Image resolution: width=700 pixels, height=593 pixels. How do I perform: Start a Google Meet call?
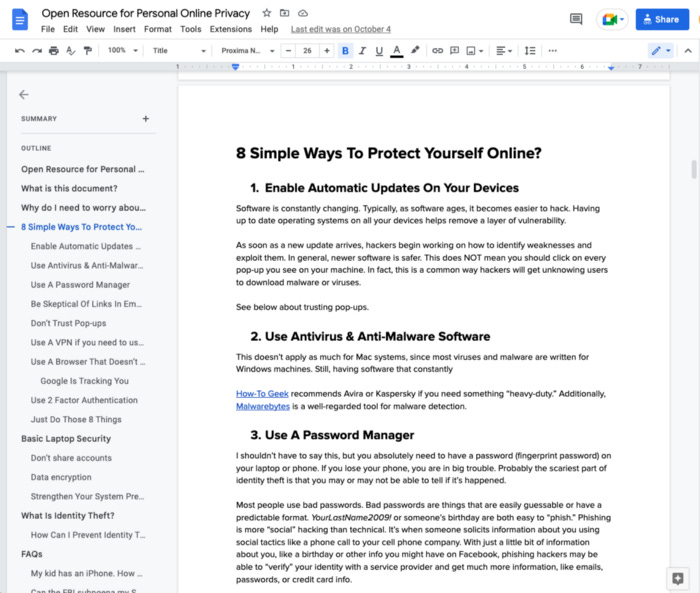(x=612, y=19)
